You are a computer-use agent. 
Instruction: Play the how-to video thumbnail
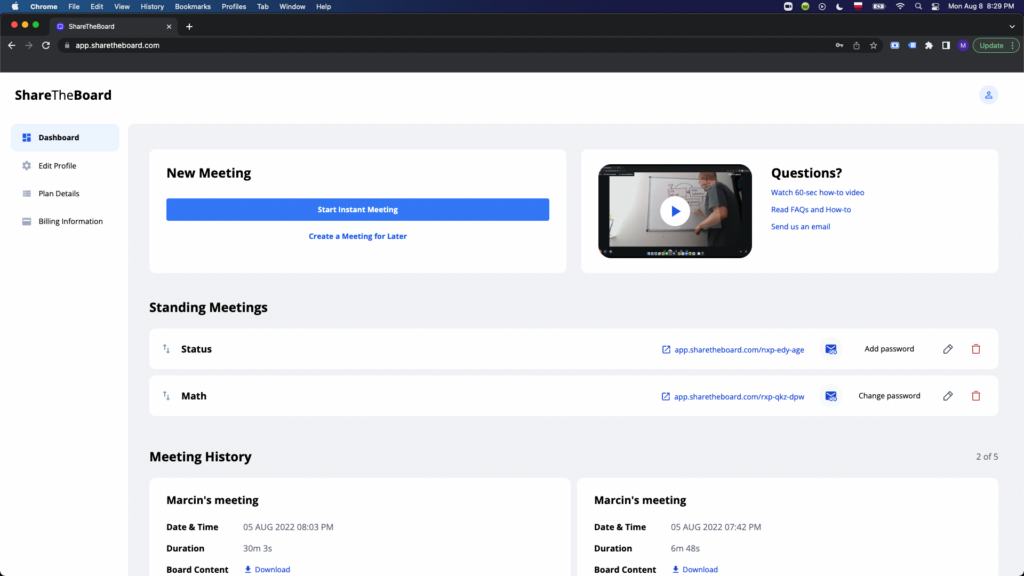click(675, 211)
